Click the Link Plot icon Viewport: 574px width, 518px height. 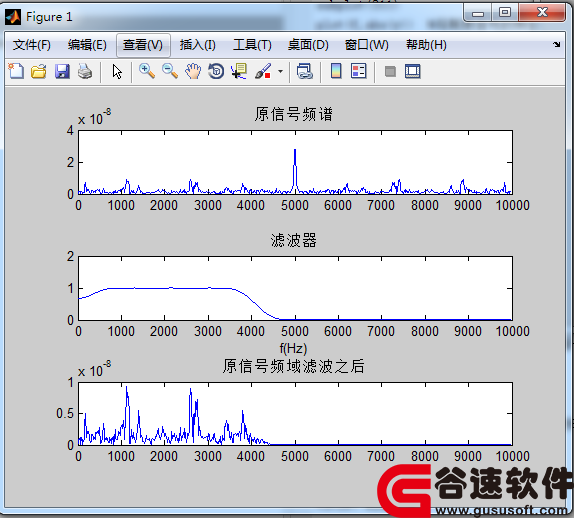coord(305,71)
